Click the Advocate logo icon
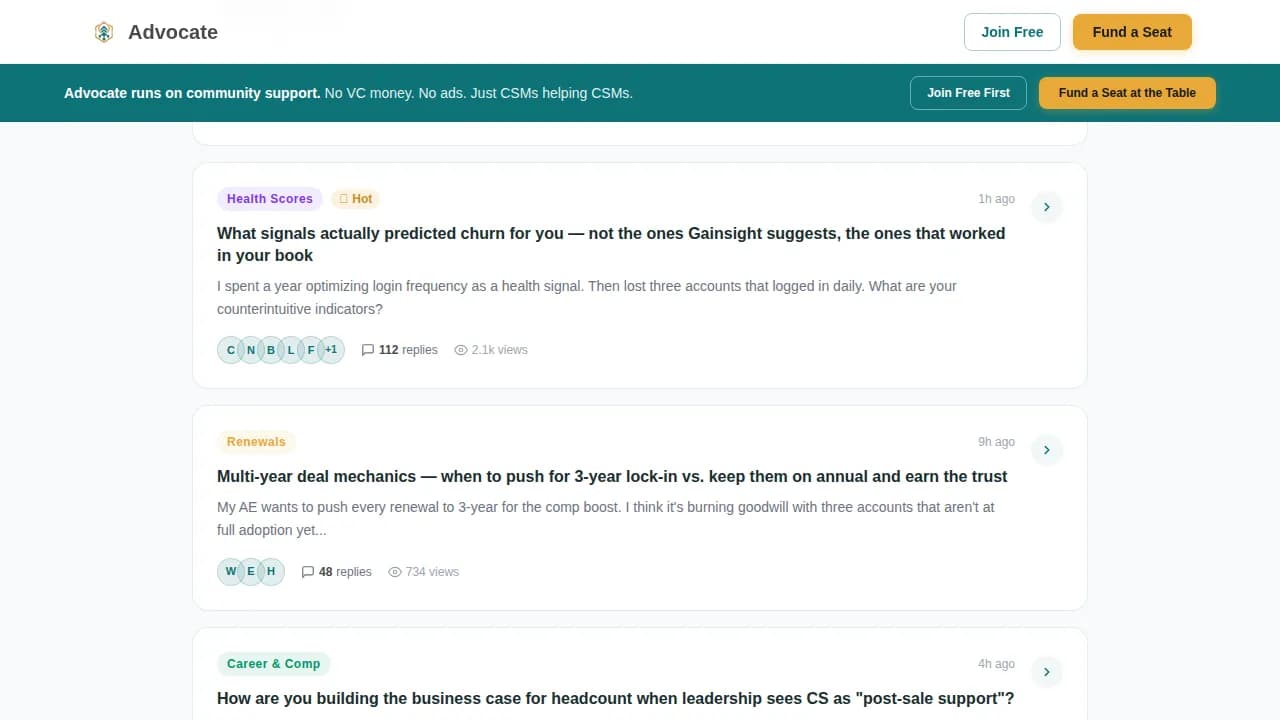The width and height of the screenshot is (1280, 720). click(x=103, y=31)
